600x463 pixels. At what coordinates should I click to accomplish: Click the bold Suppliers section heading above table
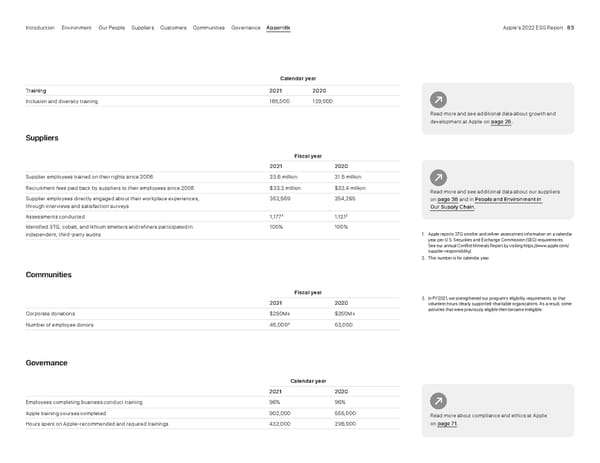tap(41, 138)
